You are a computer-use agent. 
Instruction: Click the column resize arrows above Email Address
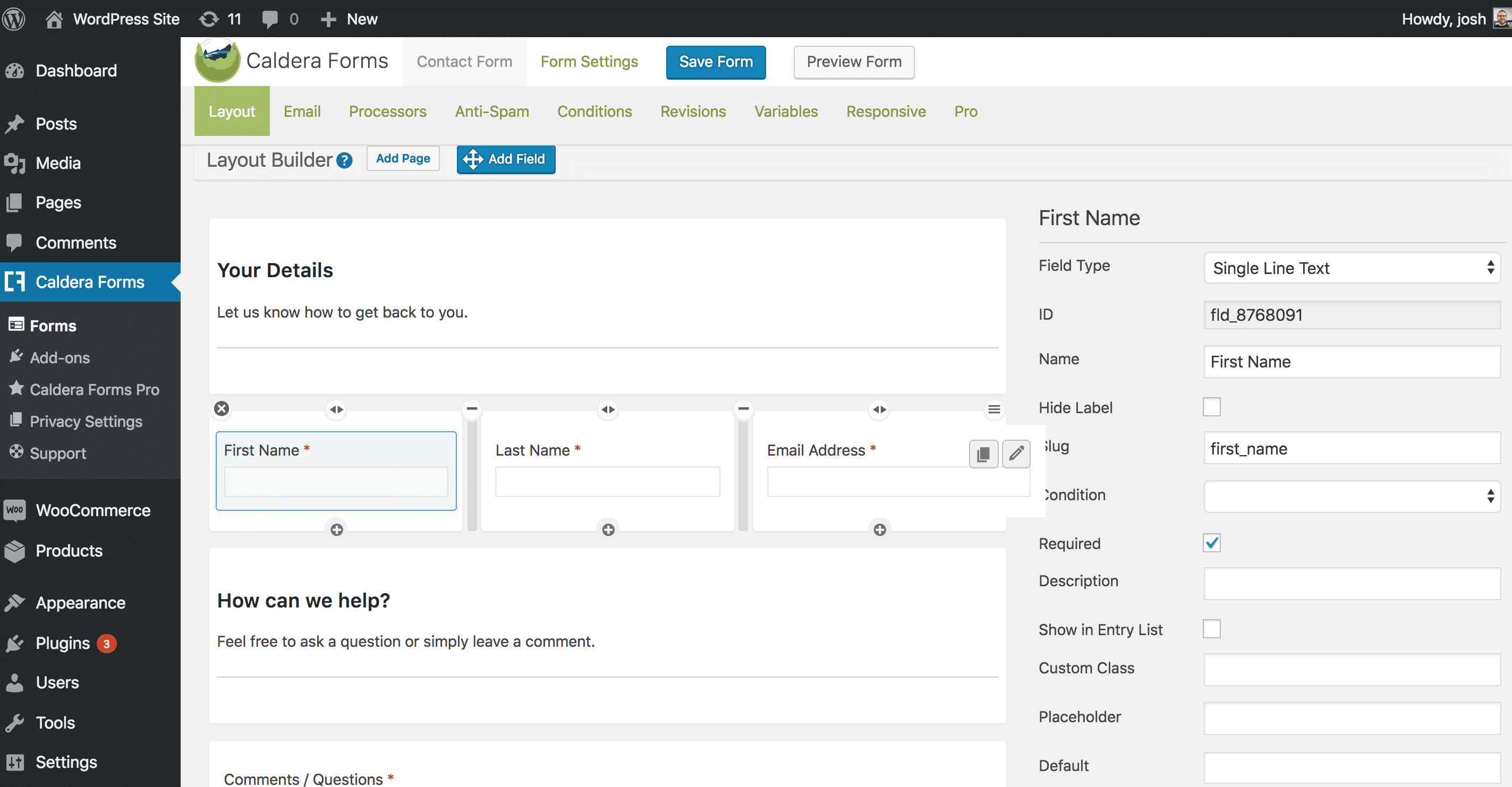click(x=879, y=409)
